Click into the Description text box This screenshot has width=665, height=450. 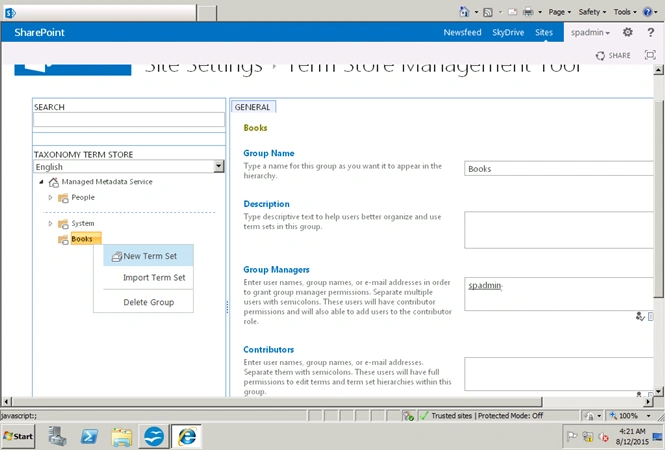point(559,230)
